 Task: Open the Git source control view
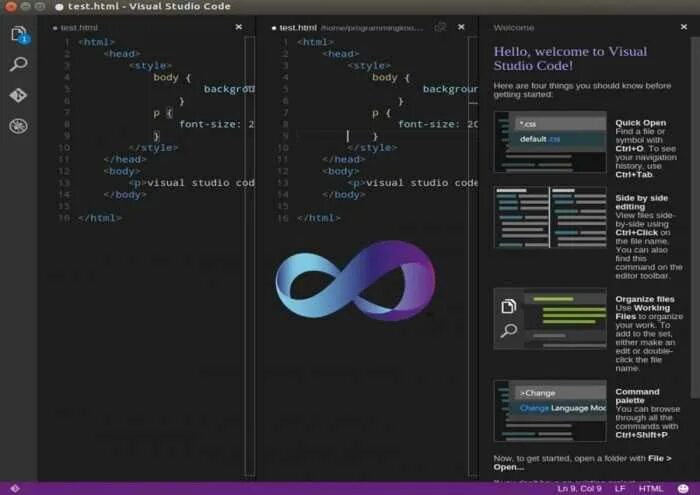[18, 95]
